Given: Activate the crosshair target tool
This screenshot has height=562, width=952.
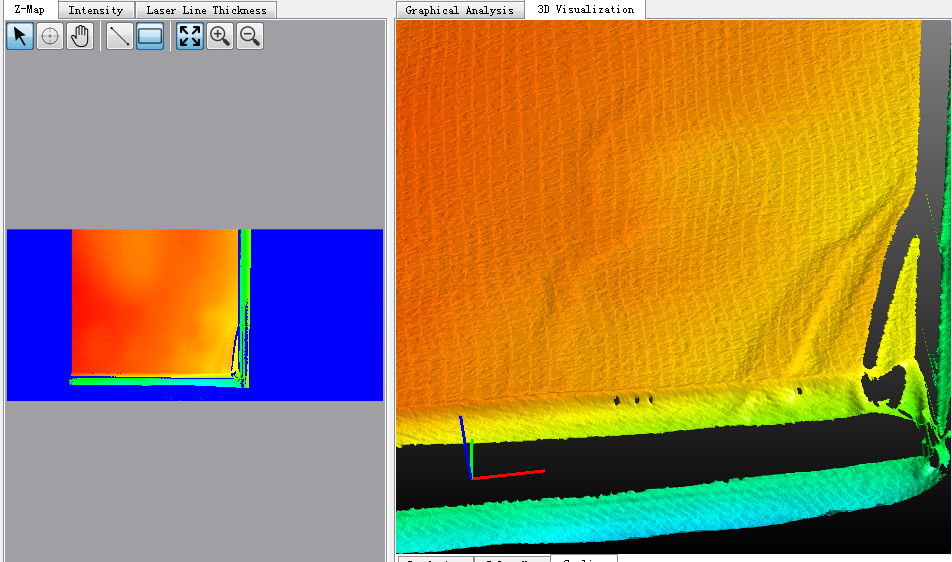Looking at the screenshot, I should tap(50, 37).
